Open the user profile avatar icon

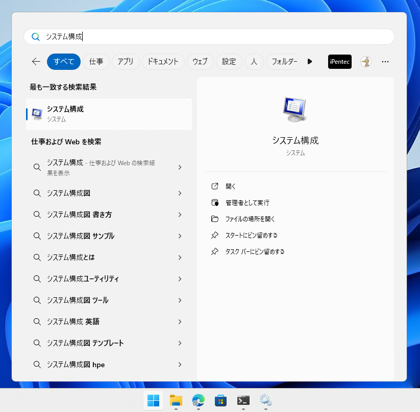pos(366,62)
